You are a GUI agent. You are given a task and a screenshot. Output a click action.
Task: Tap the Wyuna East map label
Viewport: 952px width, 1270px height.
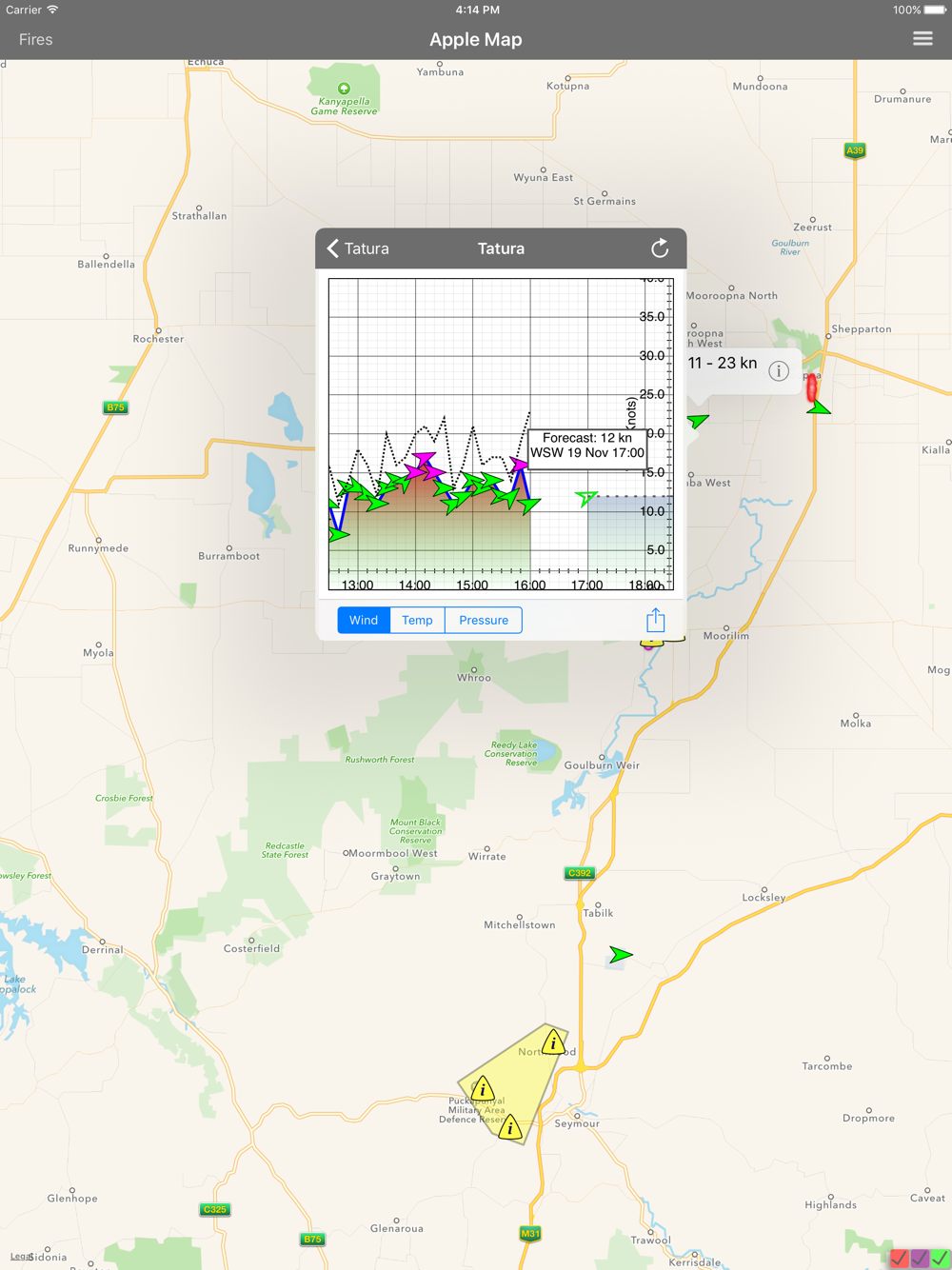[x=544, y=178]
